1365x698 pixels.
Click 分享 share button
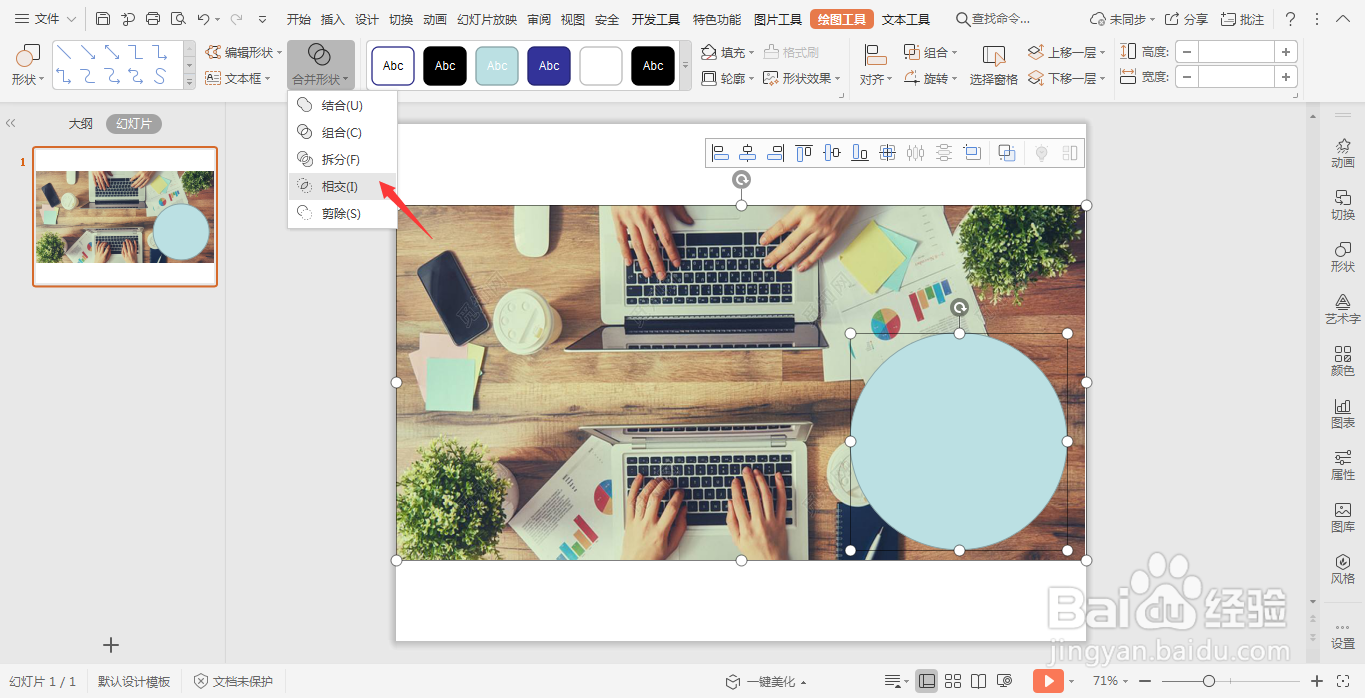click(1186, 19)
